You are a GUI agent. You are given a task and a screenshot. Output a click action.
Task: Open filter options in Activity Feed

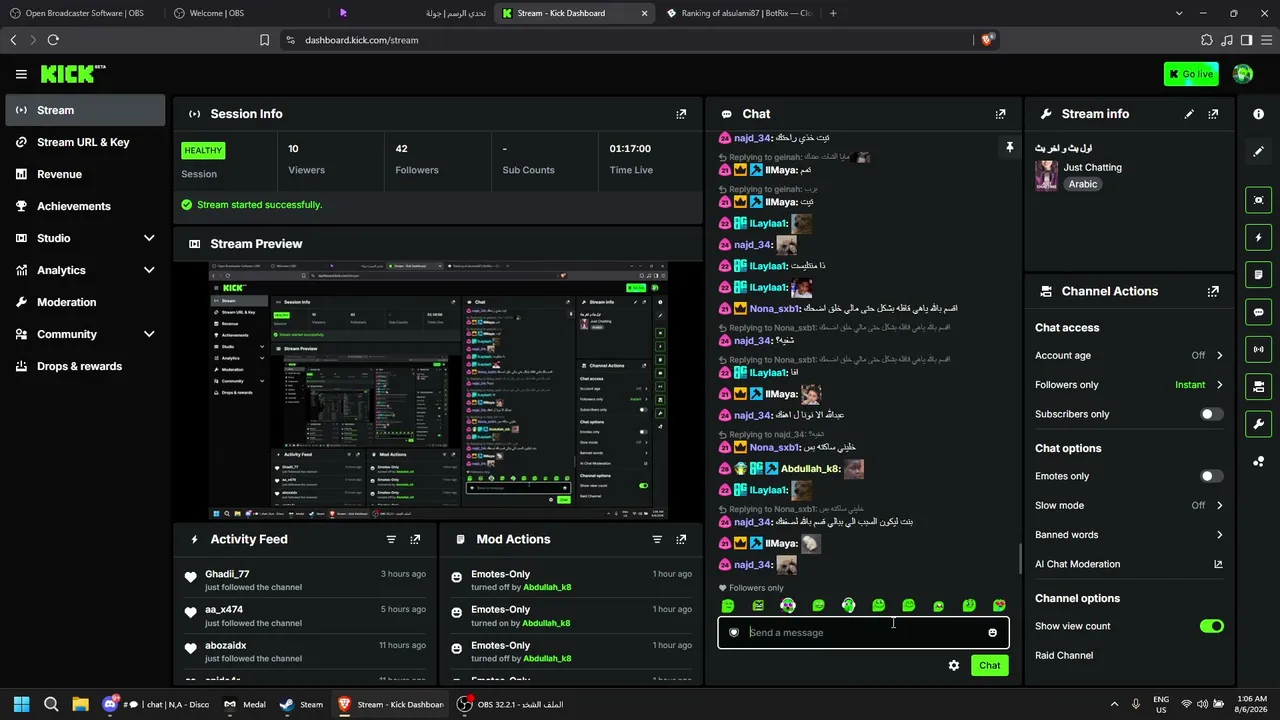(391, 539)
